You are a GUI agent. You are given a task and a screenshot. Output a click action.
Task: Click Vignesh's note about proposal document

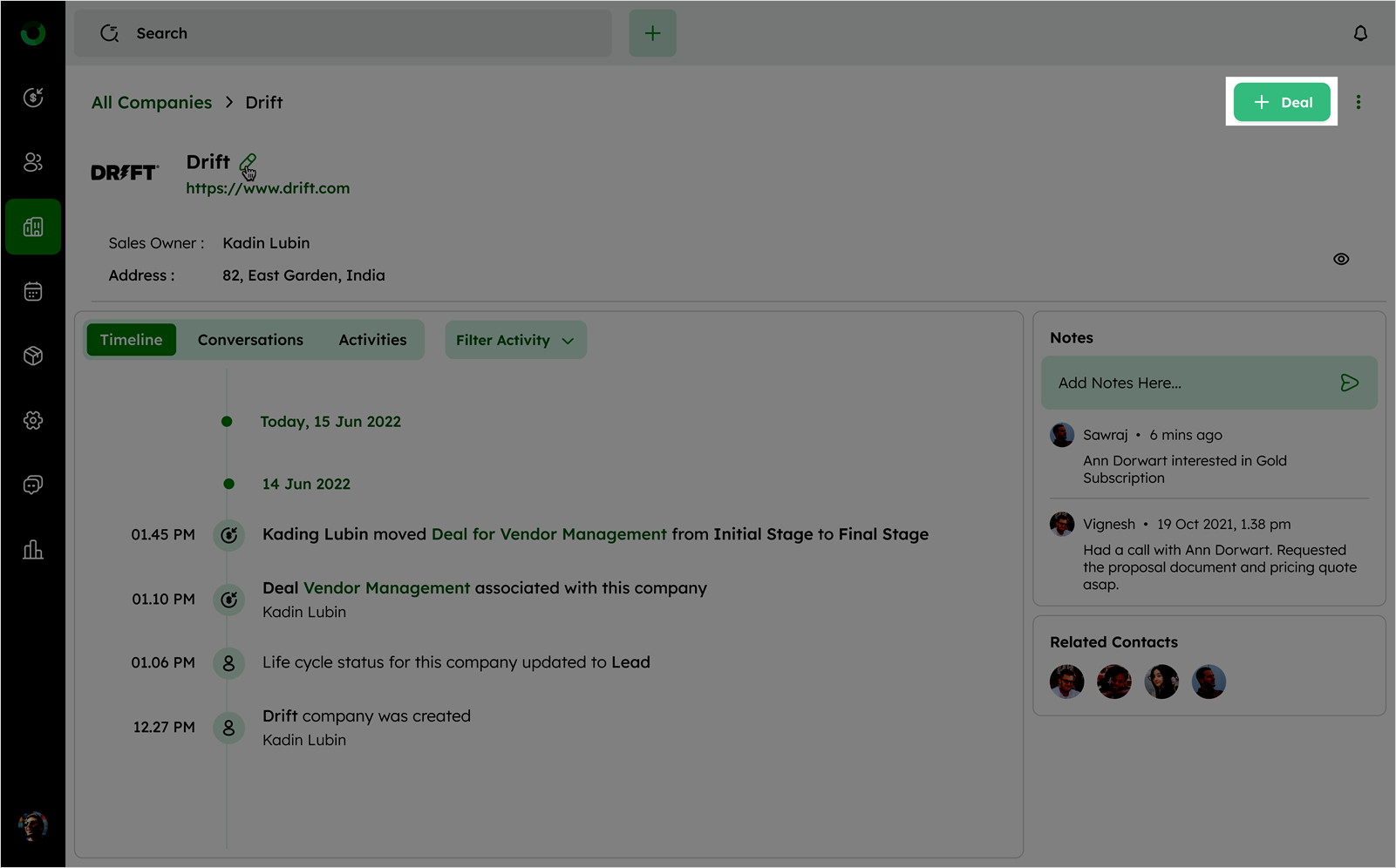1220,567
